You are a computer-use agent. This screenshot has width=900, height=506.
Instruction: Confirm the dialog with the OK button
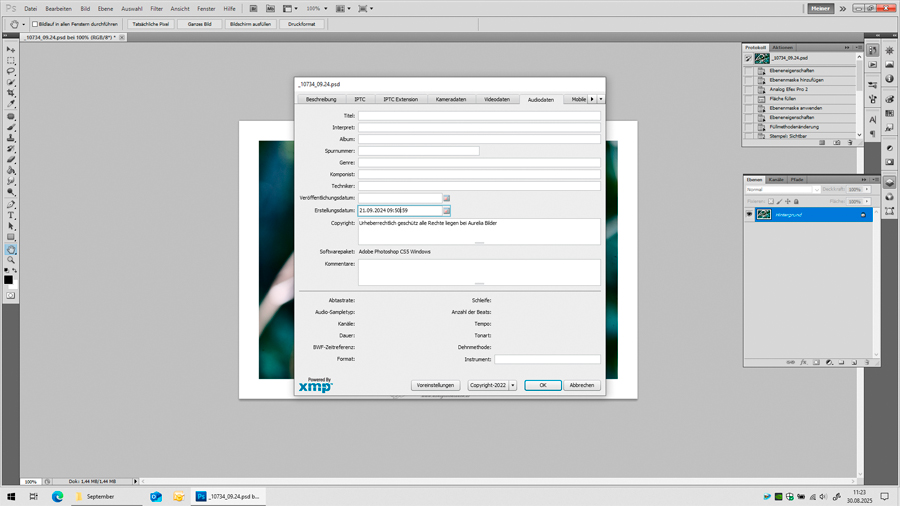coord(543,385)
